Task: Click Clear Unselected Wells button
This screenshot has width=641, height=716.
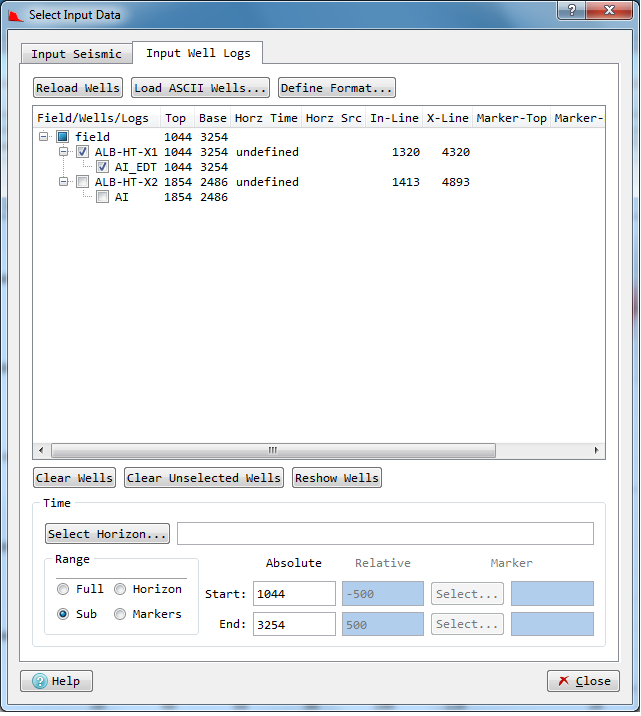Action: 204,478
